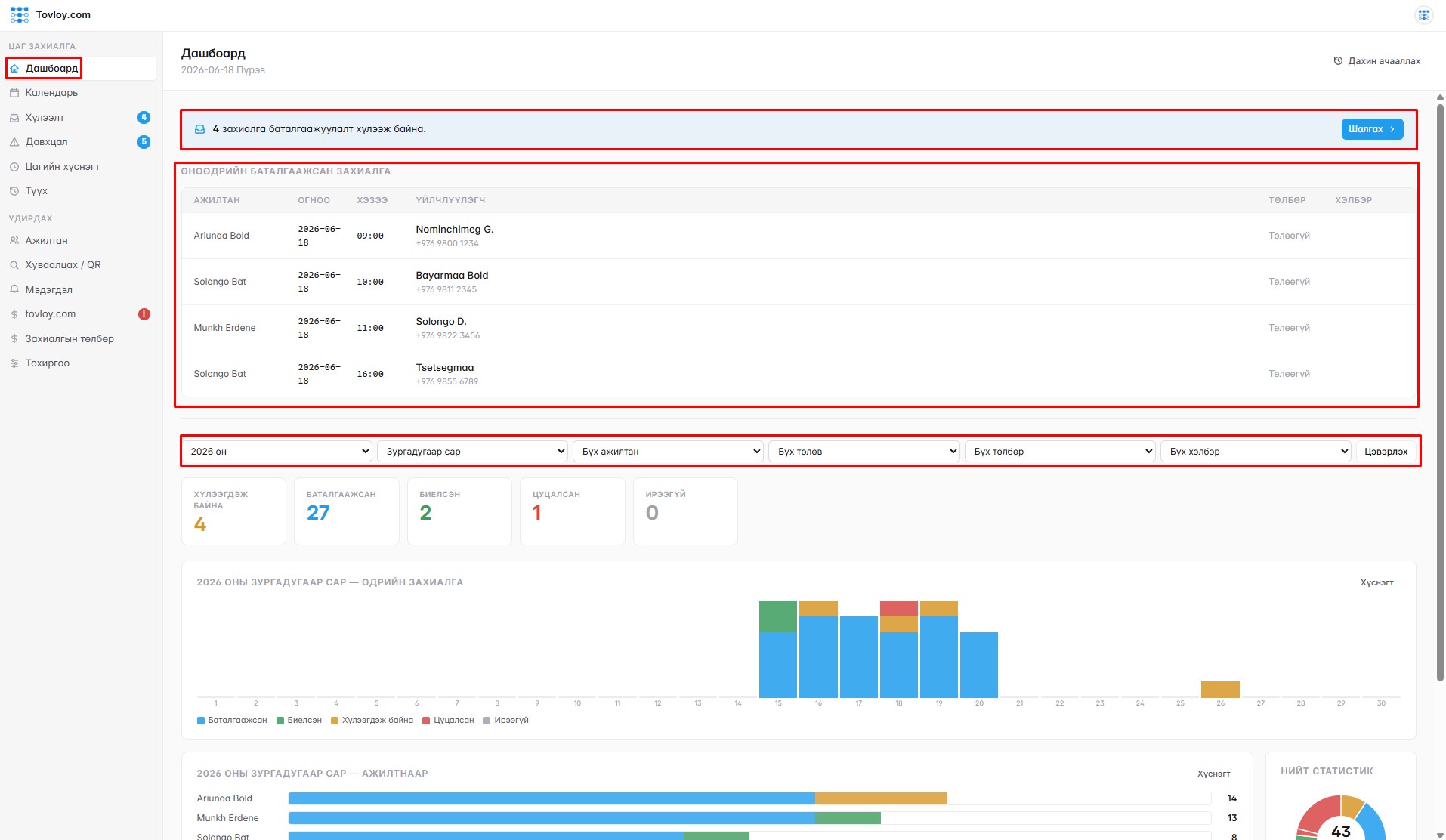Toggle the Ирээгүй legend swatch
The height and width of the screenshot is (840, 1446).
click(487, 721)
